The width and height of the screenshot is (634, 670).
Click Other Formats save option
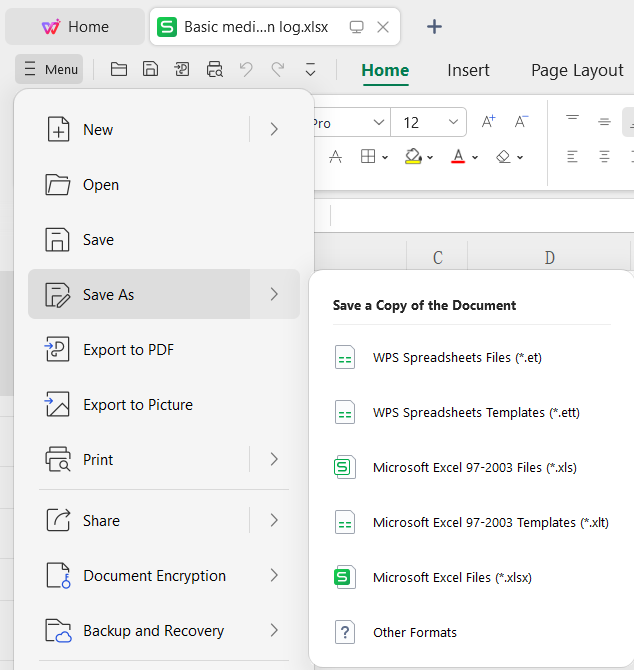tap(414, 632)
